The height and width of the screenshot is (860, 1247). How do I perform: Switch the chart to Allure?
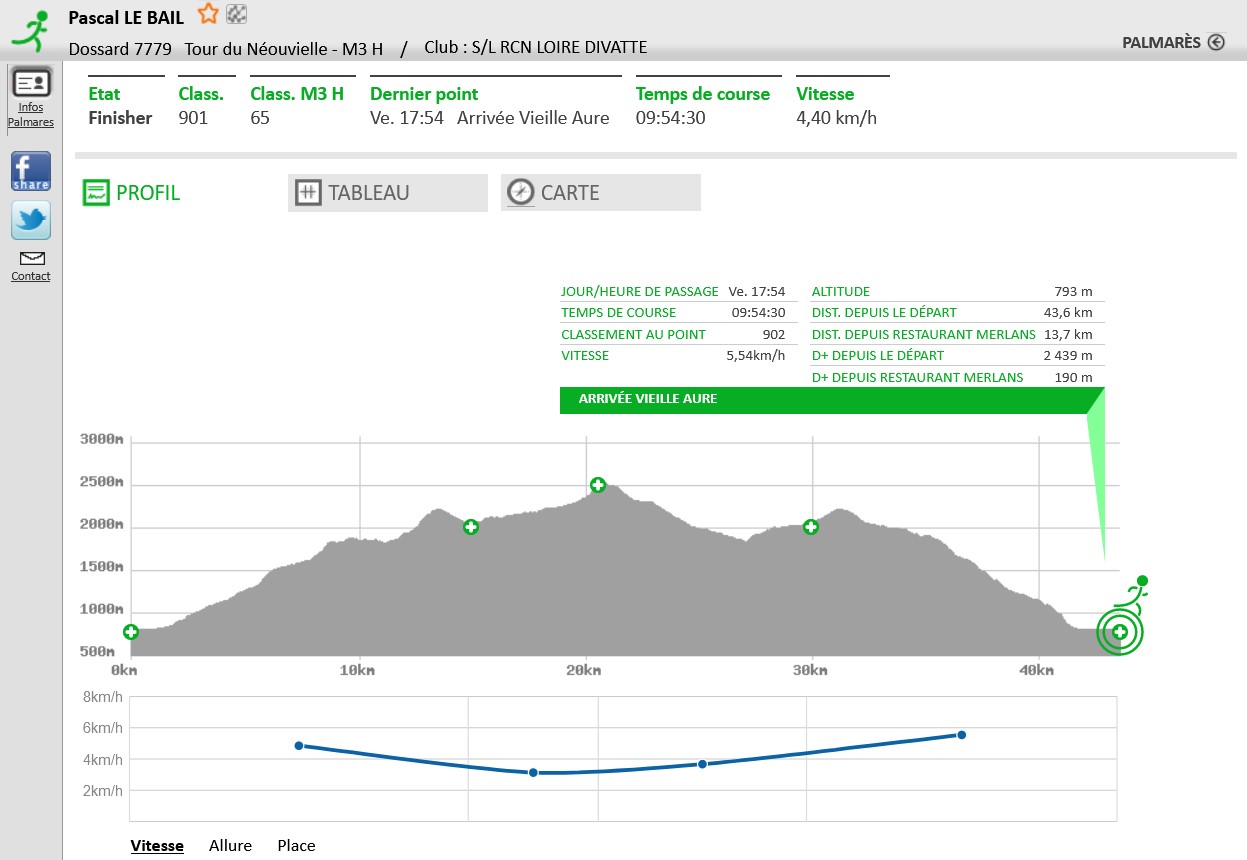point(230,846)
